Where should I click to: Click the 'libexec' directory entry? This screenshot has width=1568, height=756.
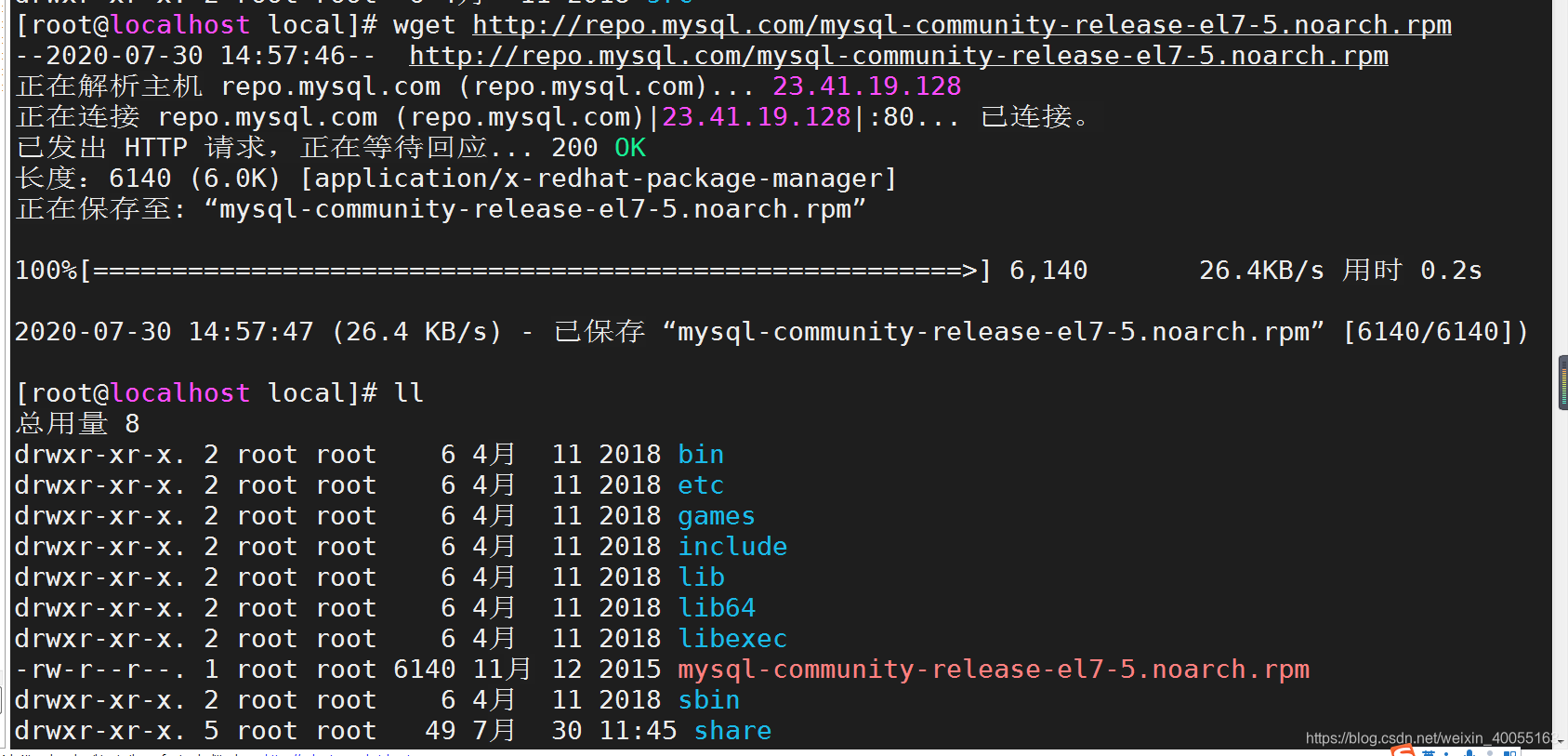pyautogui.click(x=732, y=639)
